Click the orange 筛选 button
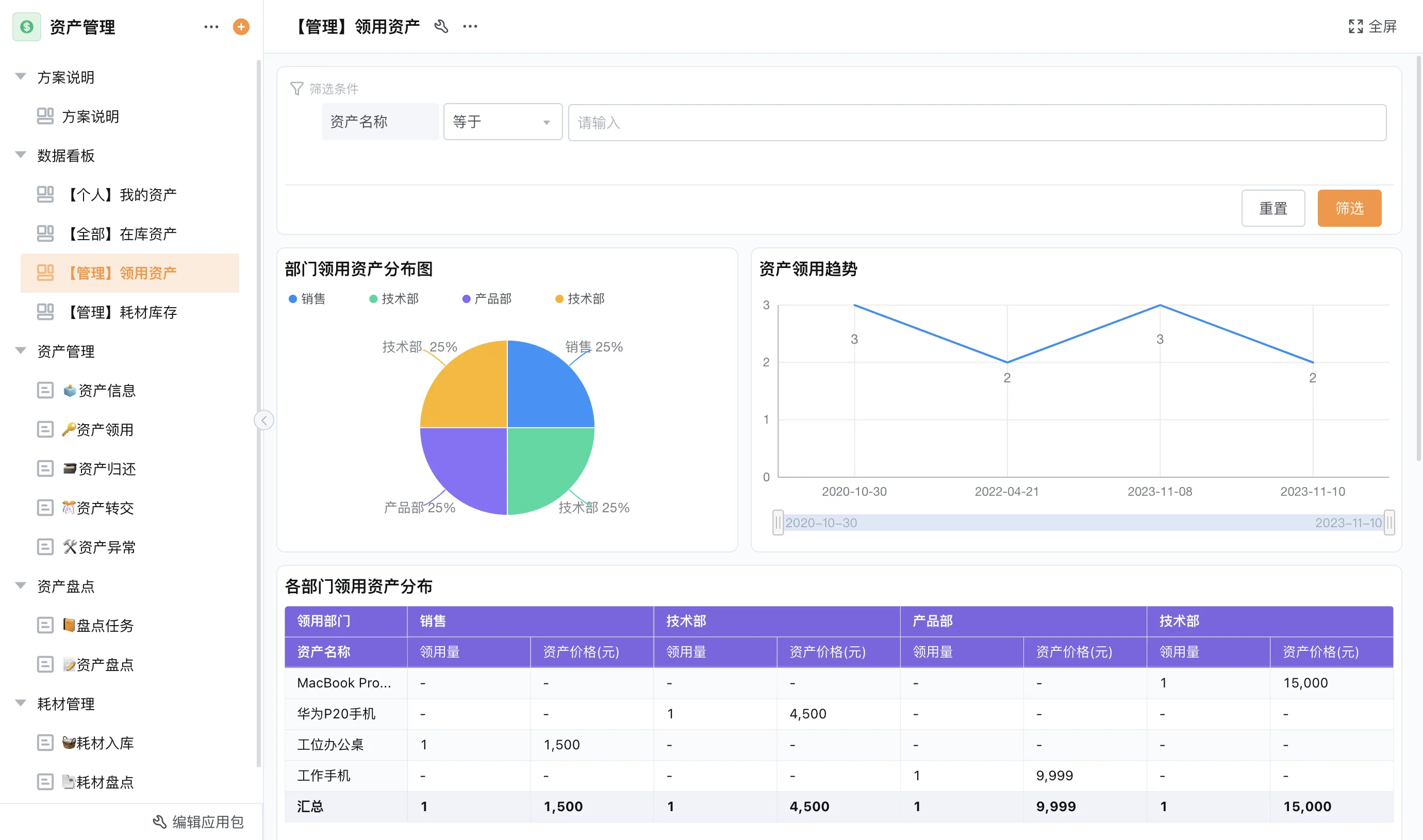Screen dimensions: 1423x840 coord(1349,208)
